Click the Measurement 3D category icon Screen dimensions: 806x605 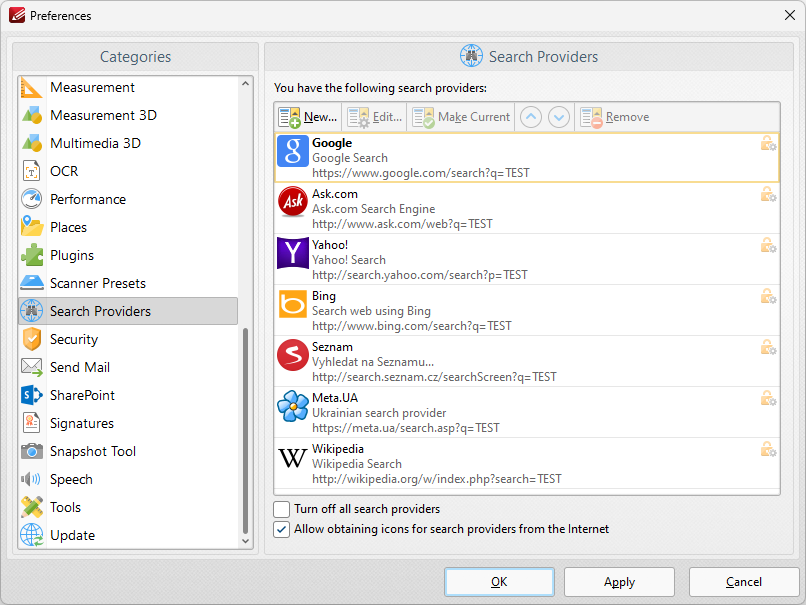pos(31,115)
